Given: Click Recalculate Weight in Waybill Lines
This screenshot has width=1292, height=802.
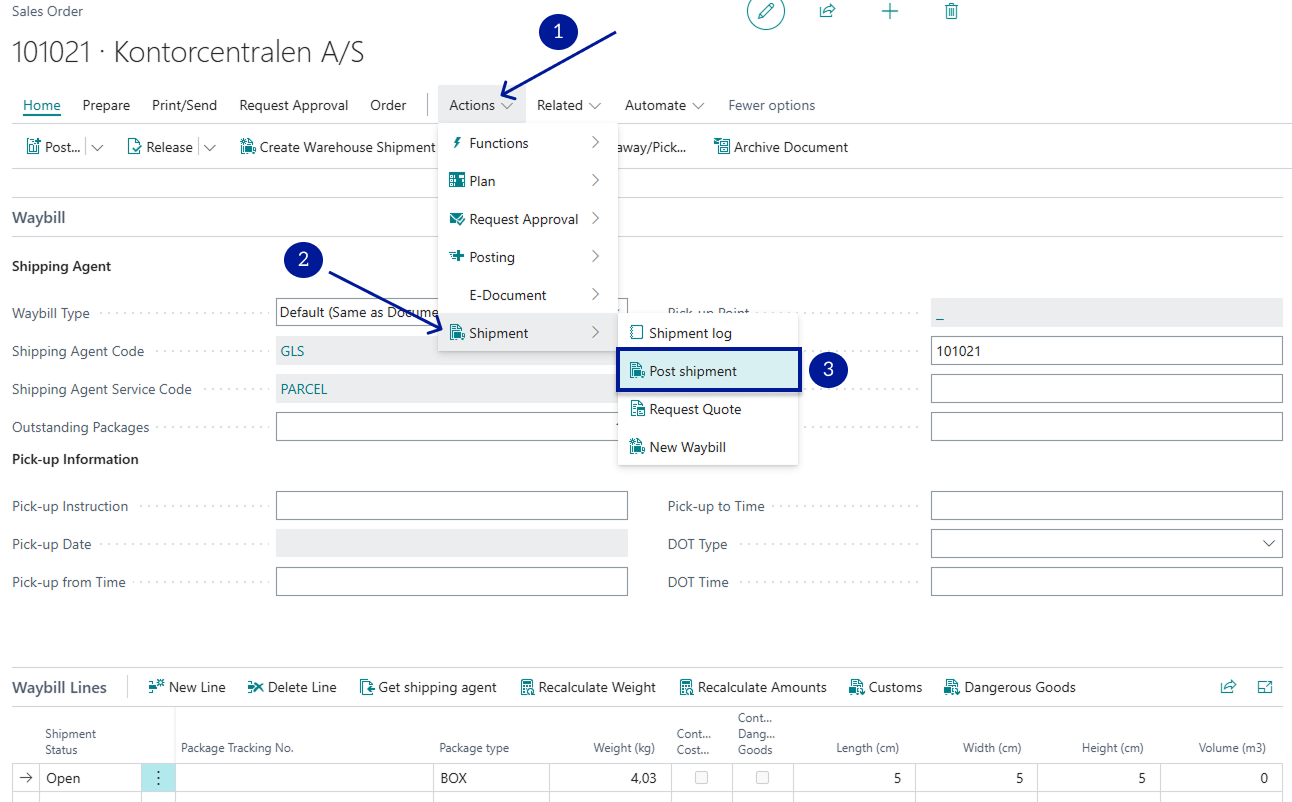Looking at the screenshot, I should click(588, 687).
